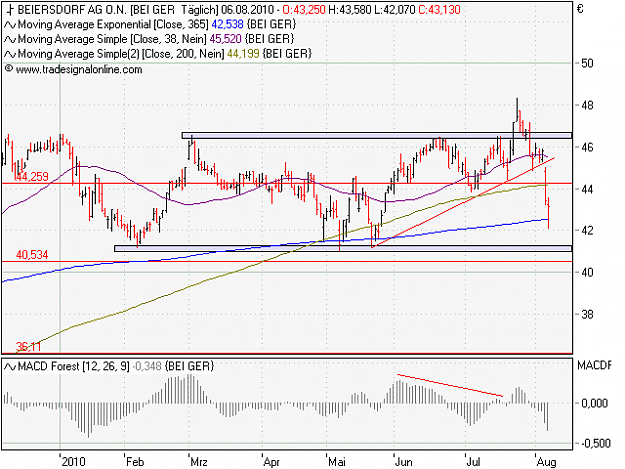Image resolution: width=625 pixels, height=469 pixels.
Task: Click the red level label 44,259
Action: [x=32, y=177]
